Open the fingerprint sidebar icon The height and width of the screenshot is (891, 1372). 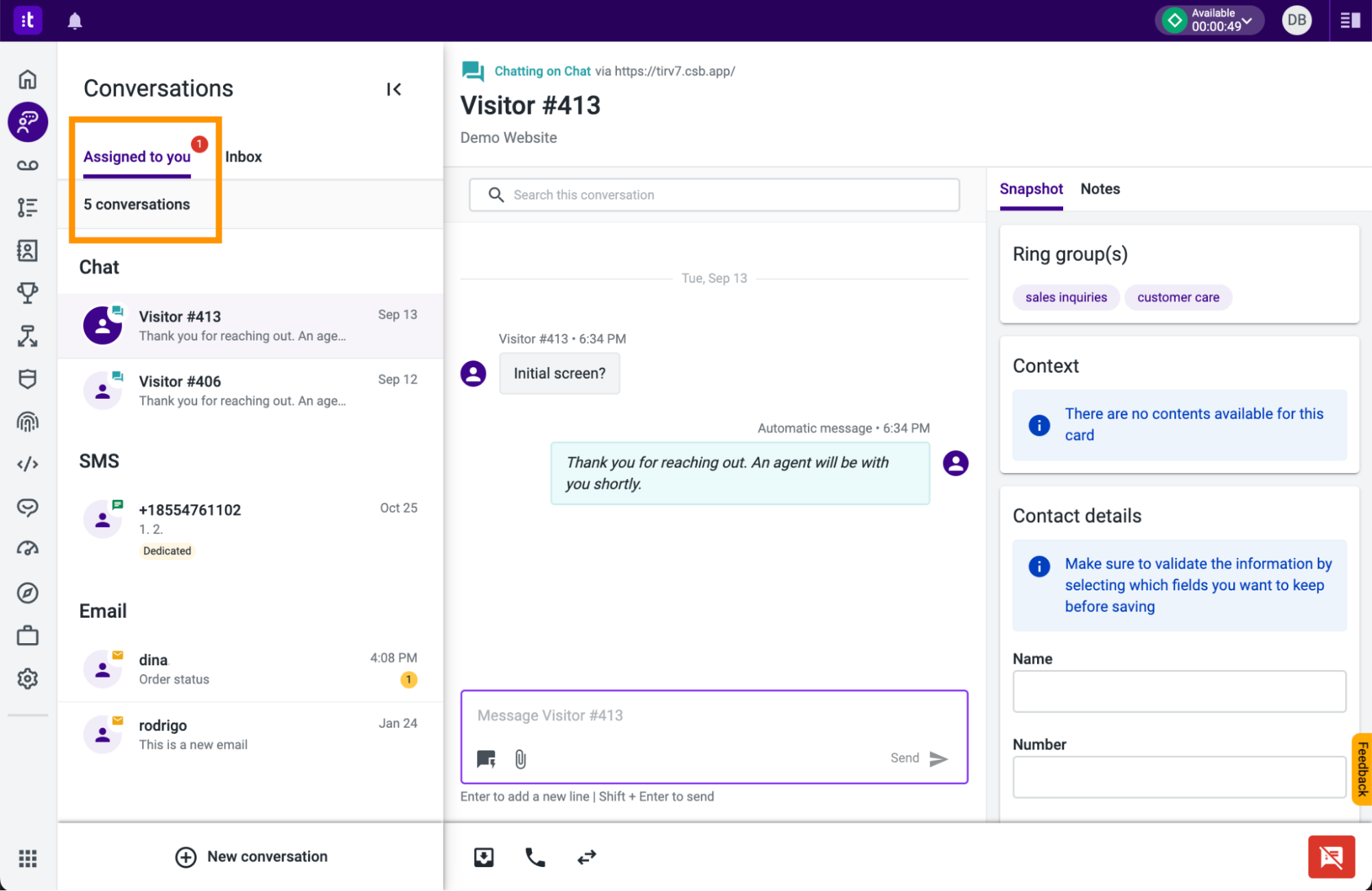point(27,421)
